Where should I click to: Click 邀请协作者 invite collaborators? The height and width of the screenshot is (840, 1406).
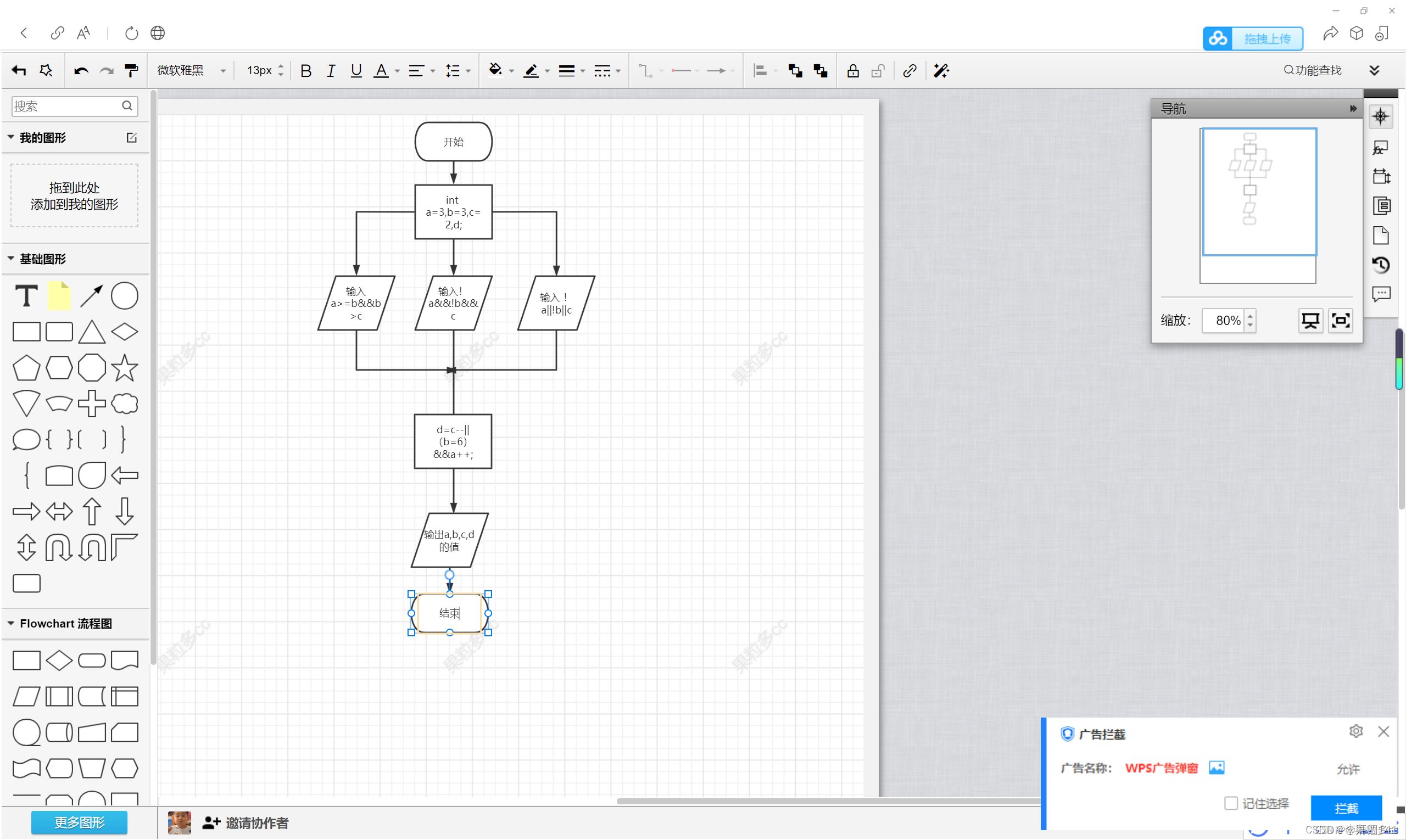246,822
